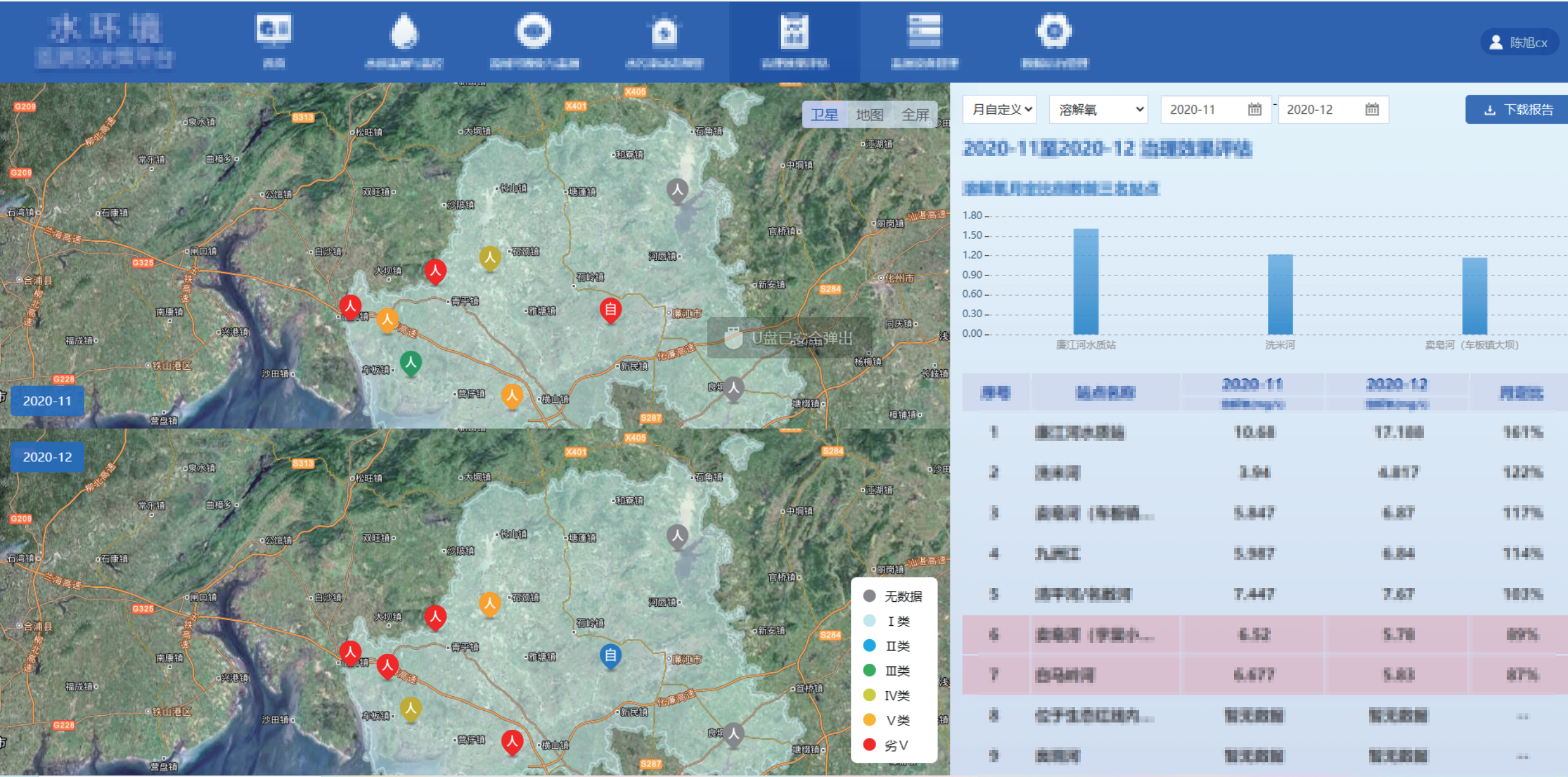Image resolution: width=1568 pixels, height=777 pixels.
Task: Click olive marker near 车板镇 on 2020-12 map
Action: (411, 709)
